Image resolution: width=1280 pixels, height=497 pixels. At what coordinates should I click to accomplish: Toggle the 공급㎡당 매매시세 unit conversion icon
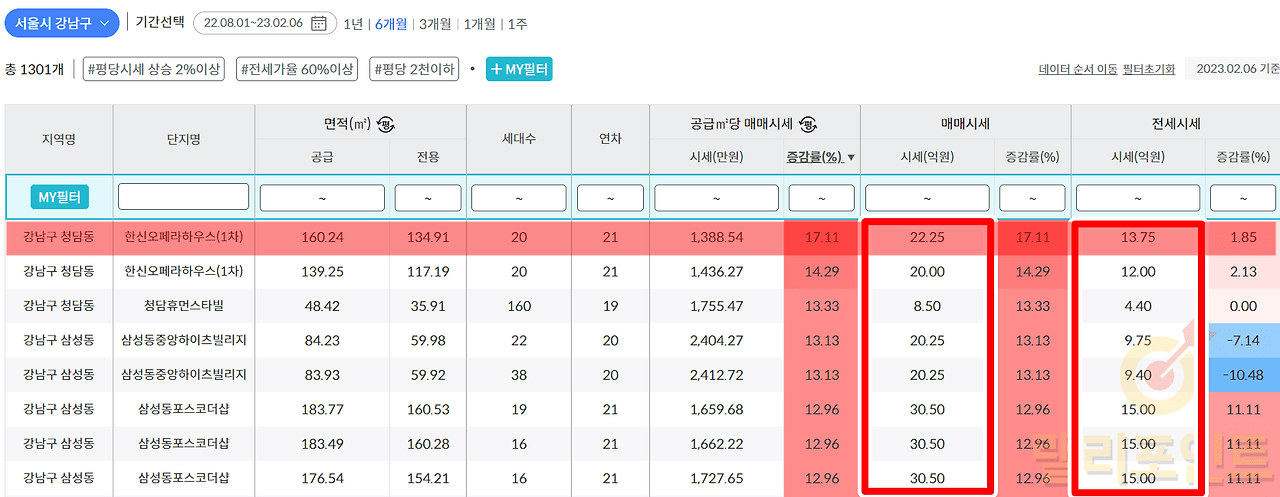pyautogui.click(x=810, y=125)
